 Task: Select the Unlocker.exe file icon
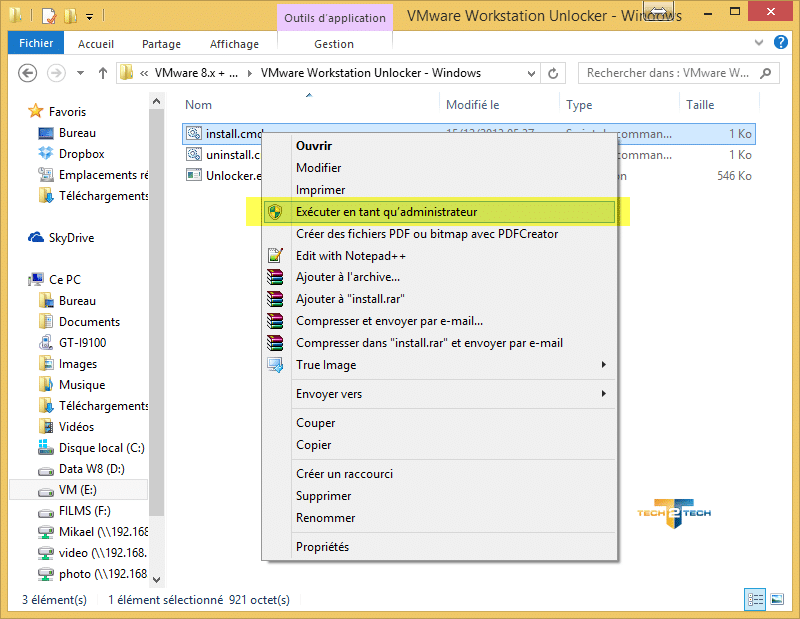194,176
